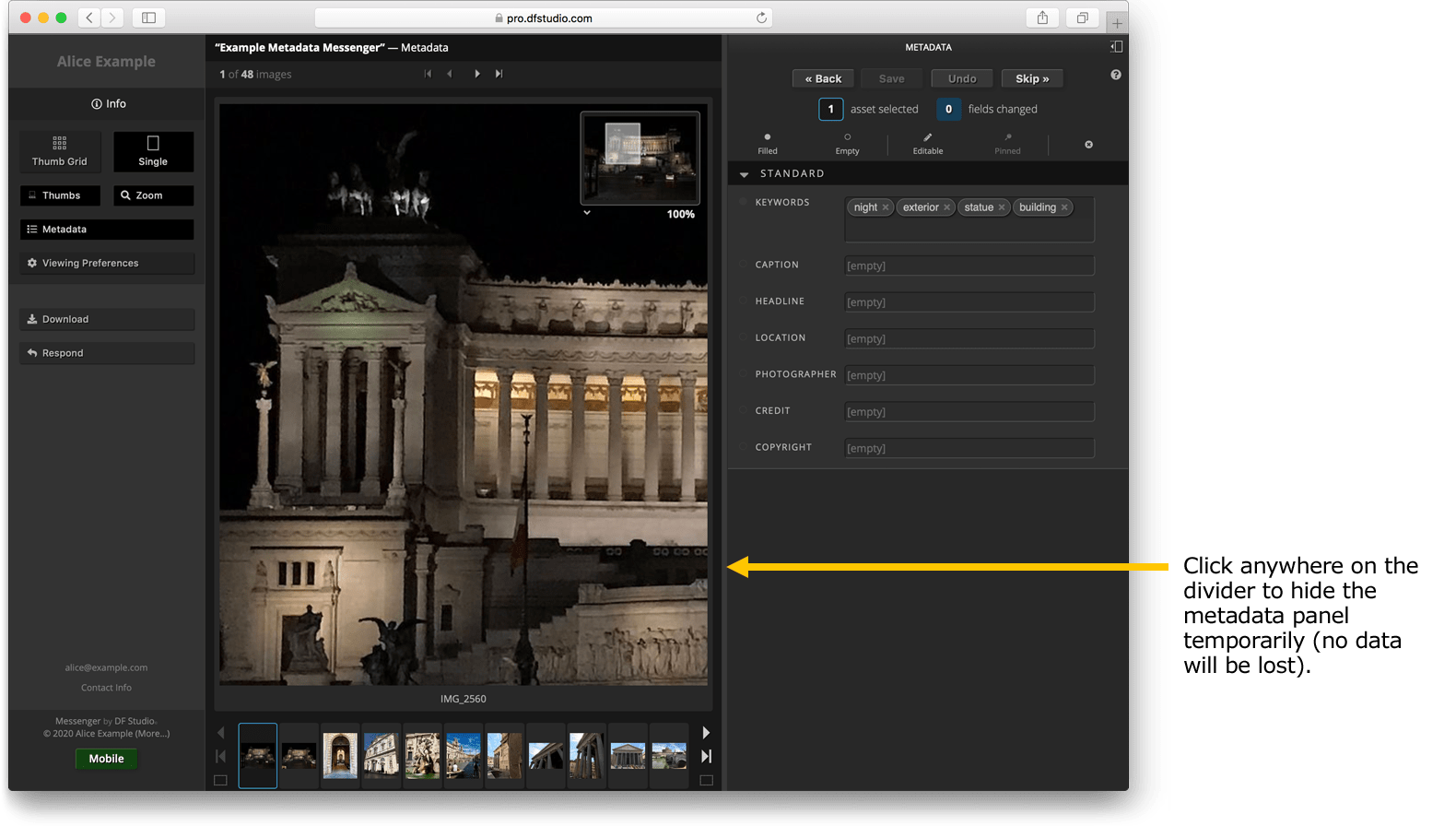Screen dimensions: 1456x826
Task: Select the Single image view
Action: (x=153, y=151)
